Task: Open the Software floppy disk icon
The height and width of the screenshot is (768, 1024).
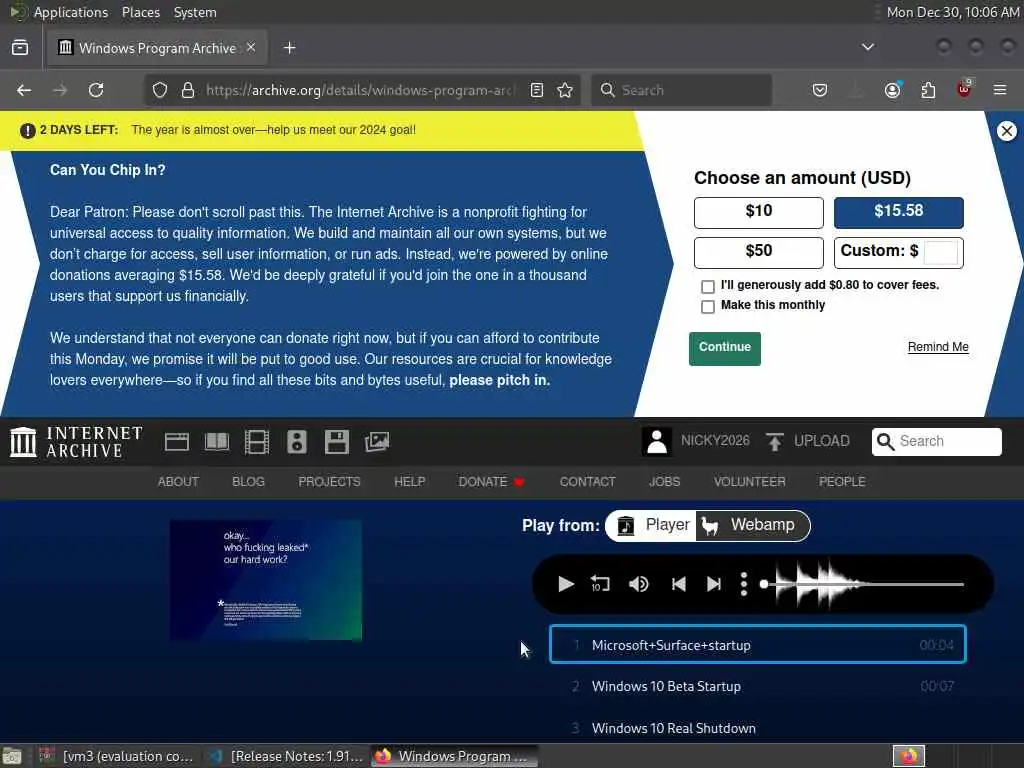Action: coord(337,442)
